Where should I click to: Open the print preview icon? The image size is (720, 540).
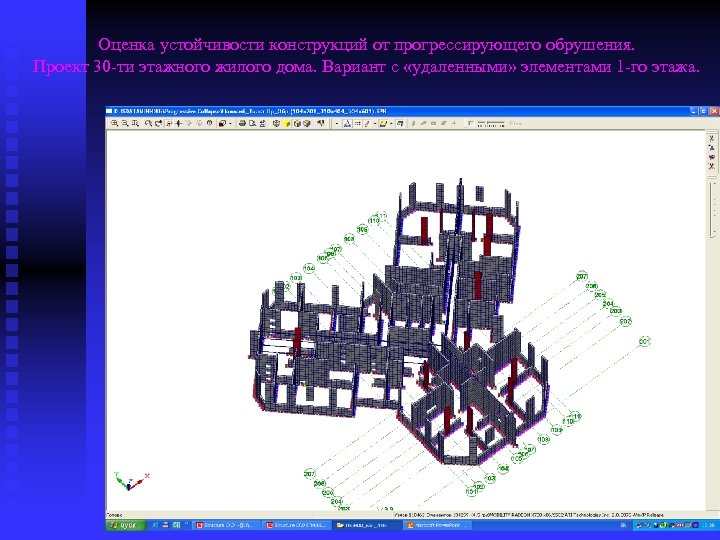tap(253, 124)
